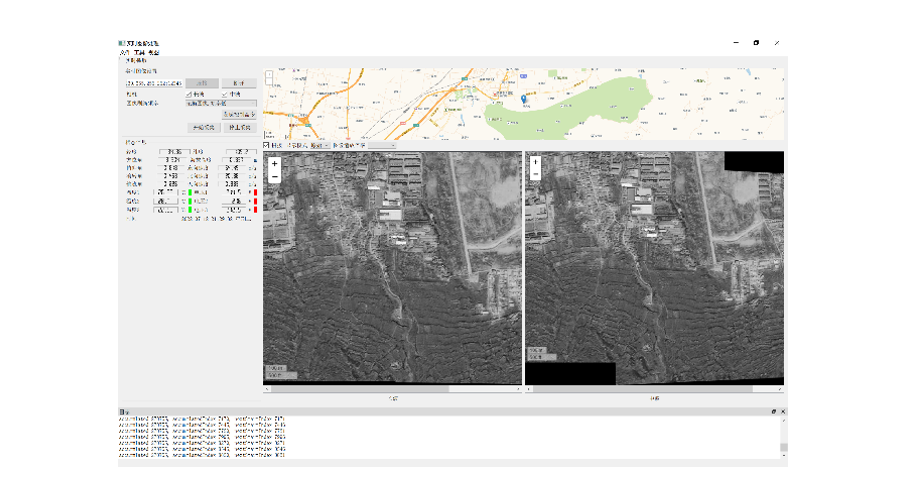Click the top green status indicator
The width and height of the screenshot is (900, 500).
(x=190, y=192)
